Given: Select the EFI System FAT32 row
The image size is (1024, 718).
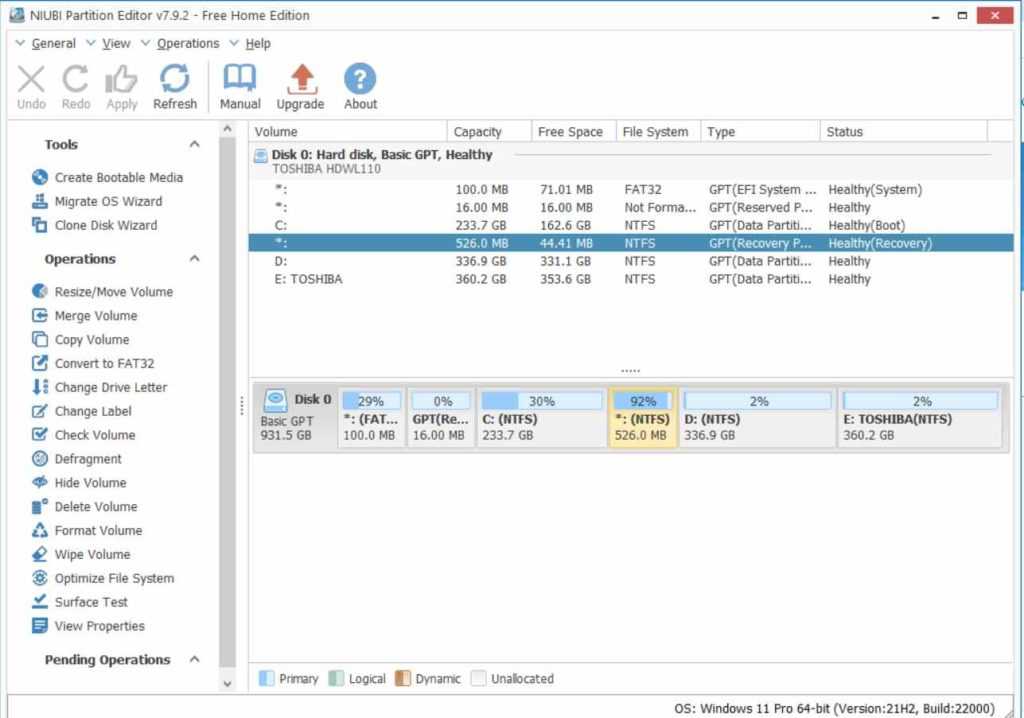Looking at the screenshot, I should [x=631, y=189].
